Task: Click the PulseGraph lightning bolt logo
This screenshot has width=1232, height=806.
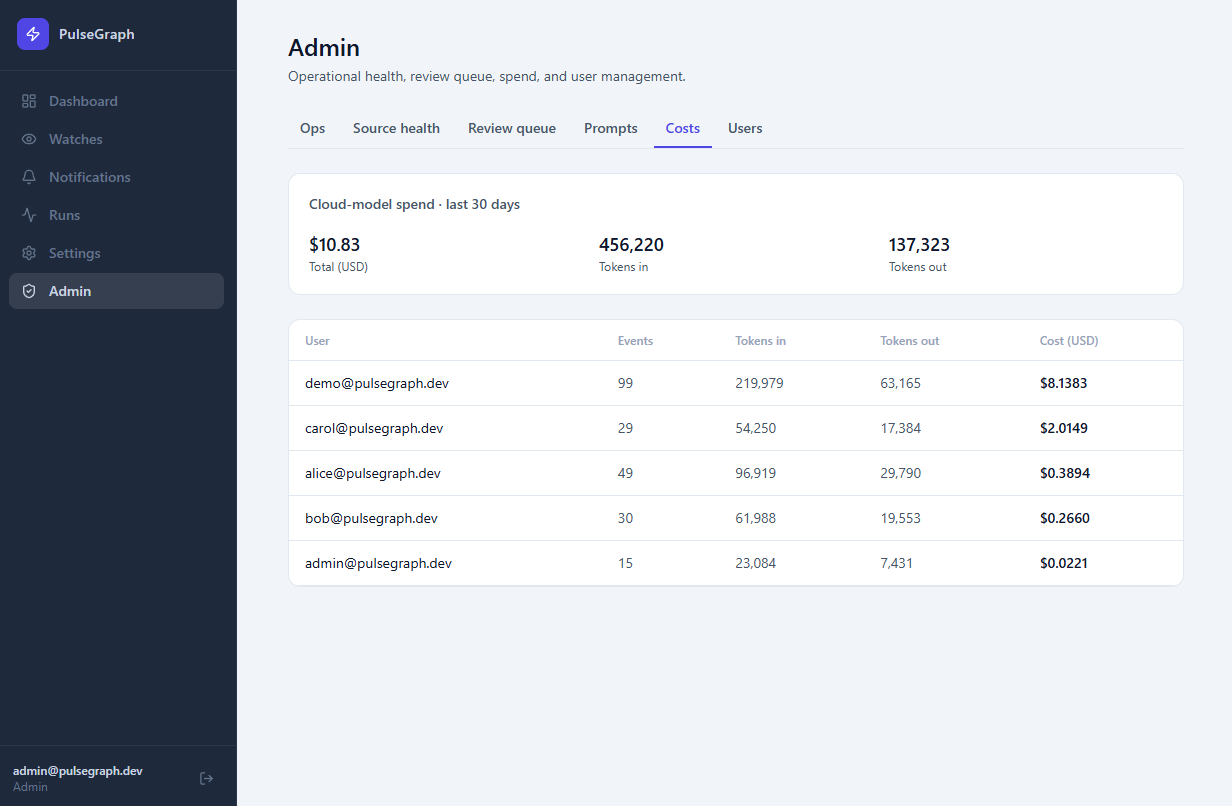Action: coord(33,34)
